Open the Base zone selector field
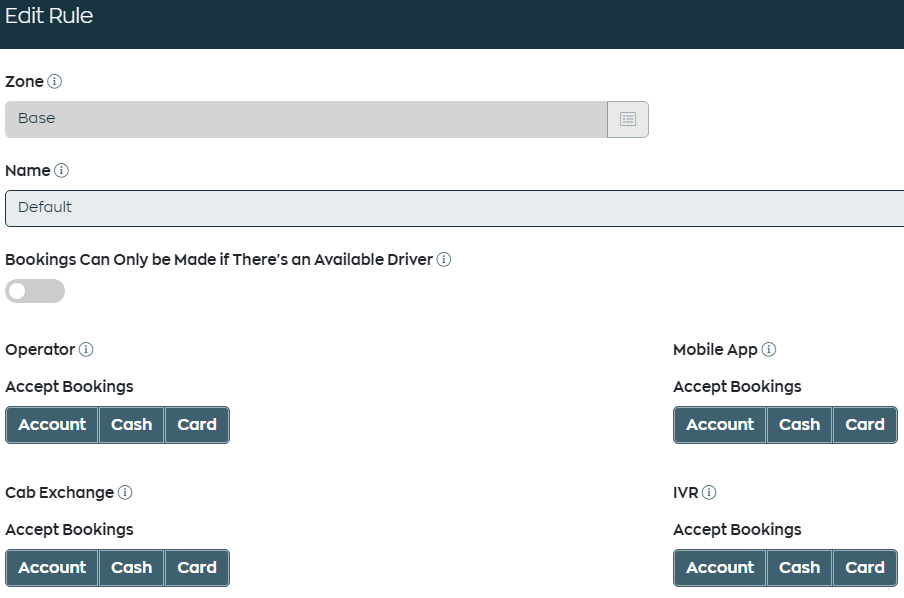The image size is (904, 598). tap(306, 119)
